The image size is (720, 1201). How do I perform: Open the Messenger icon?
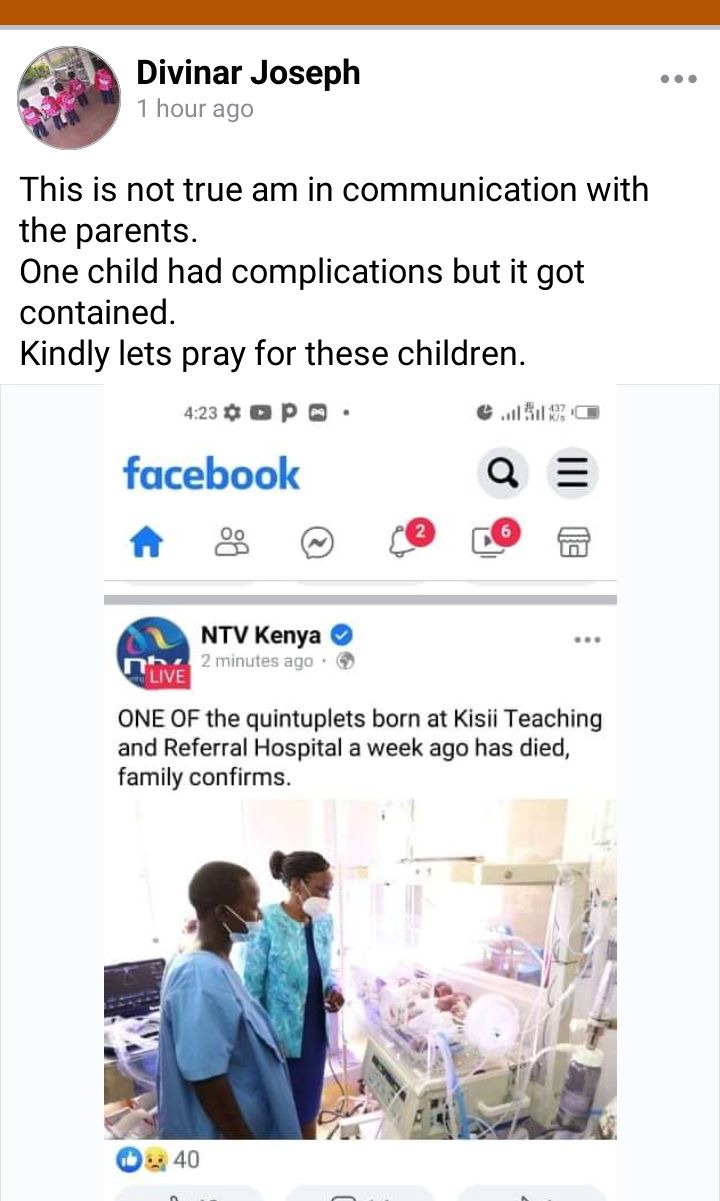[317, 543]
